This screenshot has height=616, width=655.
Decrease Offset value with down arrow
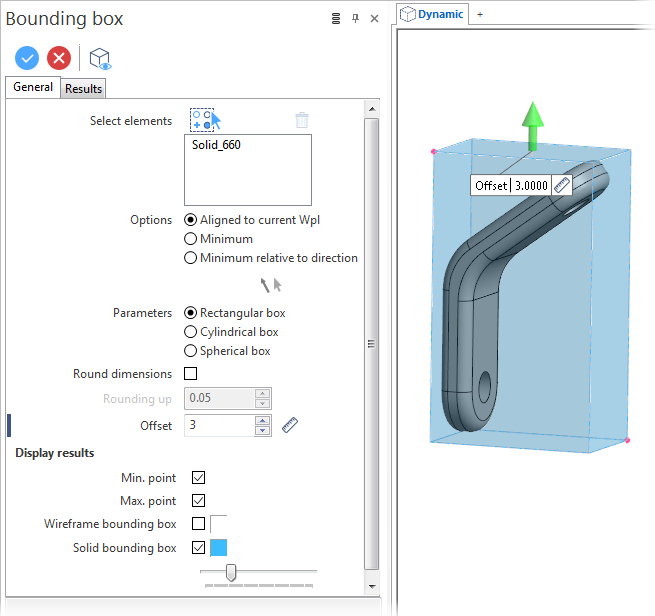click(262, 431)
